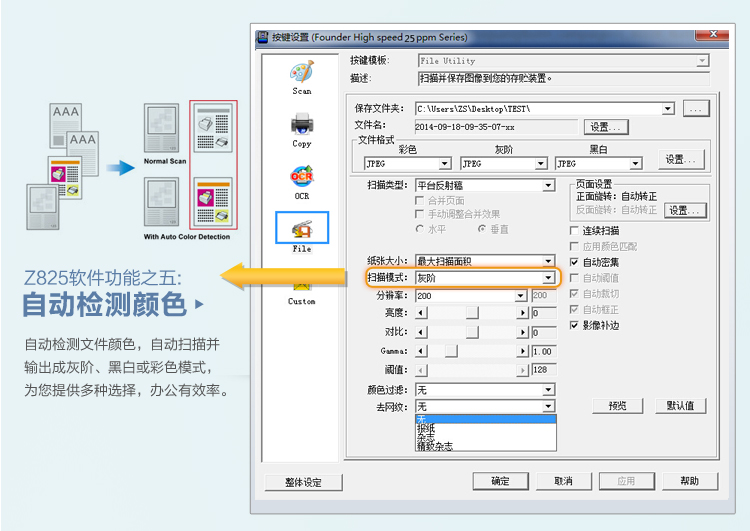Toggle the 自动密集 checkbox
The height and width of the screenshot is (531, 750).
pyautogui.click(x=574, y=262)
